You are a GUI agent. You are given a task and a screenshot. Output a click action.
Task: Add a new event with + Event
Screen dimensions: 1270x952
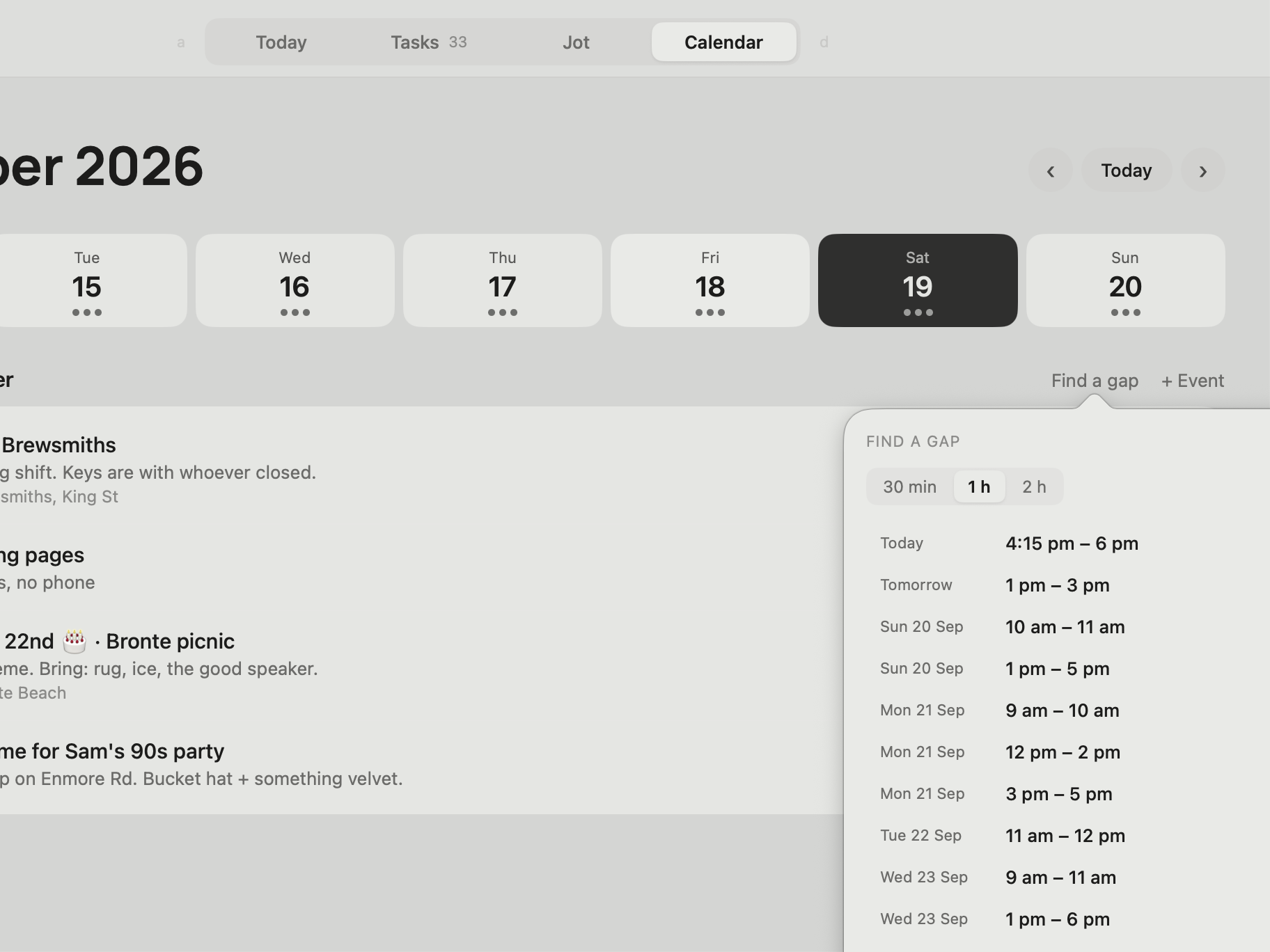click(x=1192, y=381)
